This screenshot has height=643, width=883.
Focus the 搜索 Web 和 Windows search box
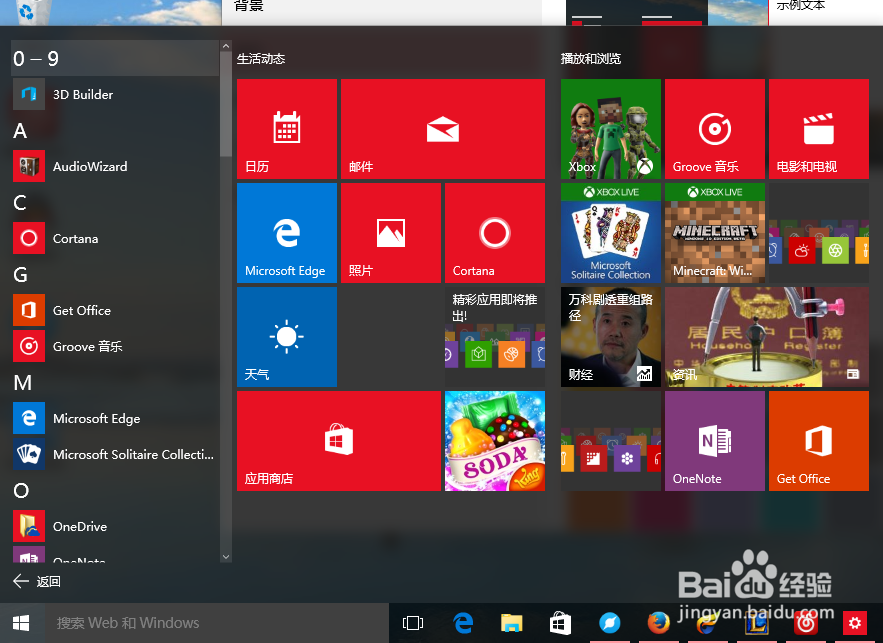click(x=216, y=623)
